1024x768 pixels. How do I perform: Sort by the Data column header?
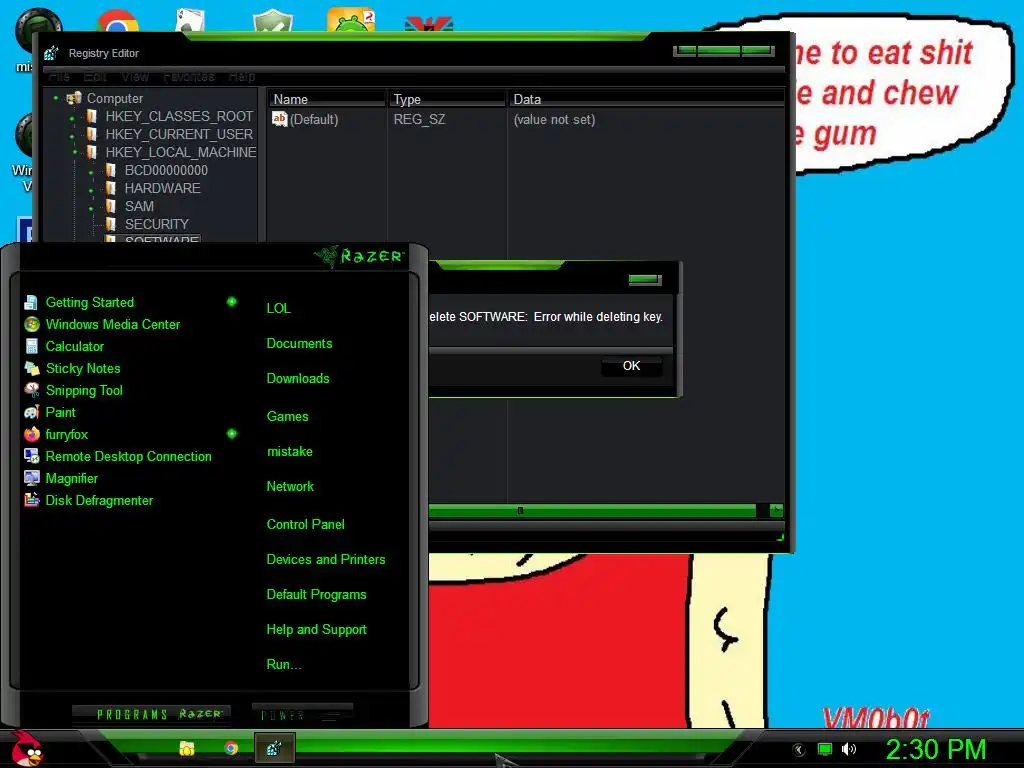pos(647,99)
